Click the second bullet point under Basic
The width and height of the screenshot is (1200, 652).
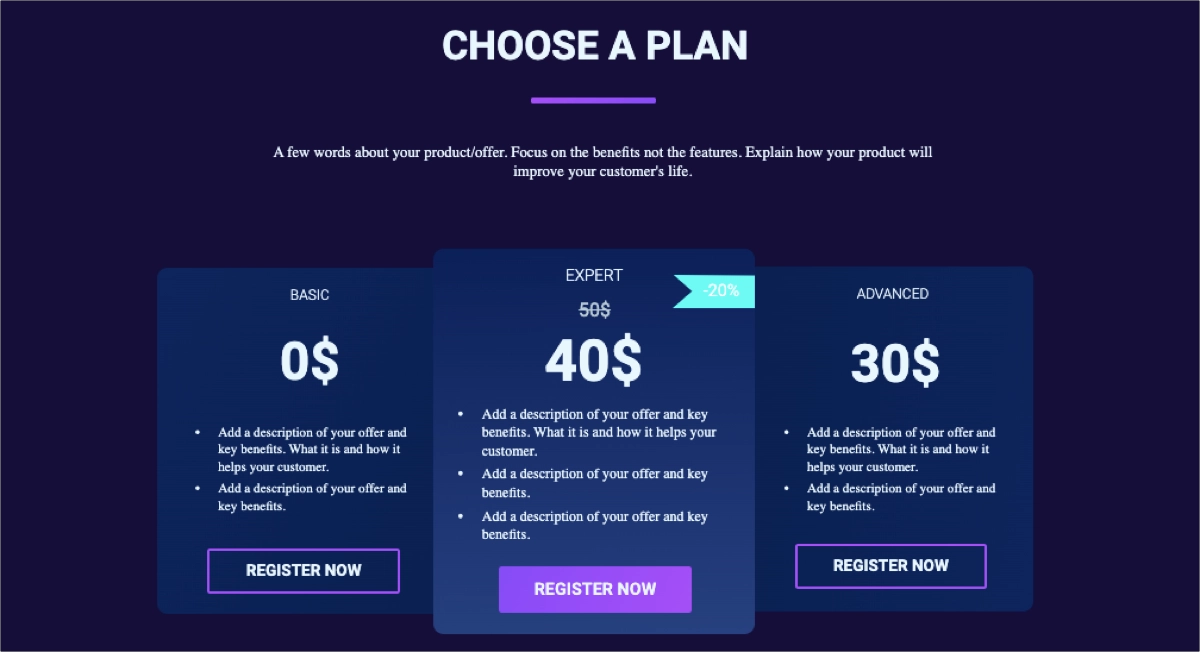[x=311, y=497]
